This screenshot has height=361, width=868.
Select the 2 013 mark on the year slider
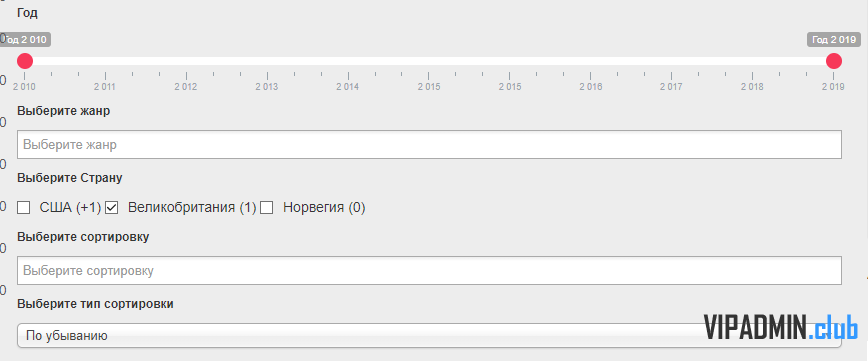(x=266, y=87)
